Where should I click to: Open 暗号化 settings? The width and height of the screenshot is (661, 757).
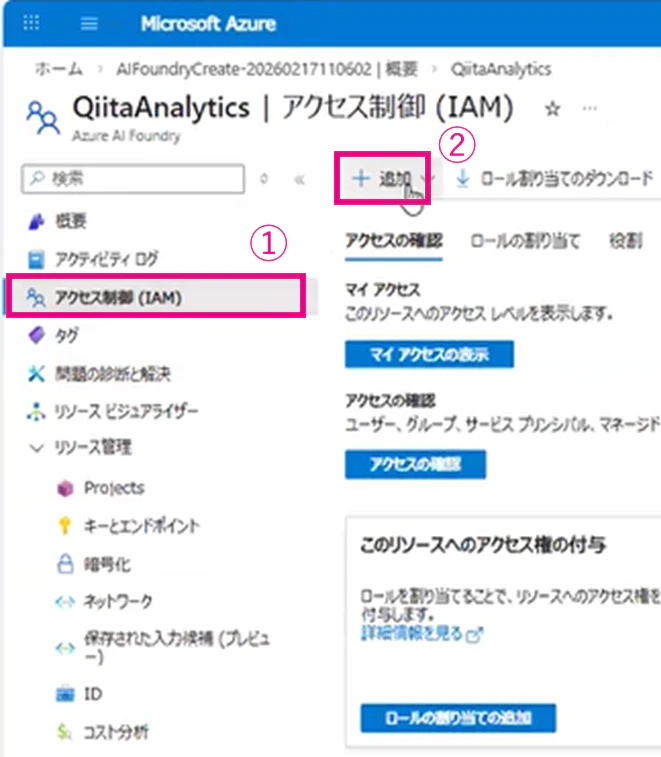point(107,564)
